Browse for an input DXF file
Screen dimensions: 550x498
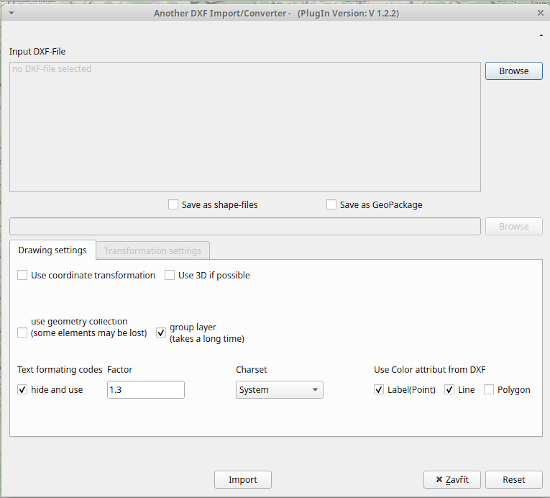(x=514, y=71)
